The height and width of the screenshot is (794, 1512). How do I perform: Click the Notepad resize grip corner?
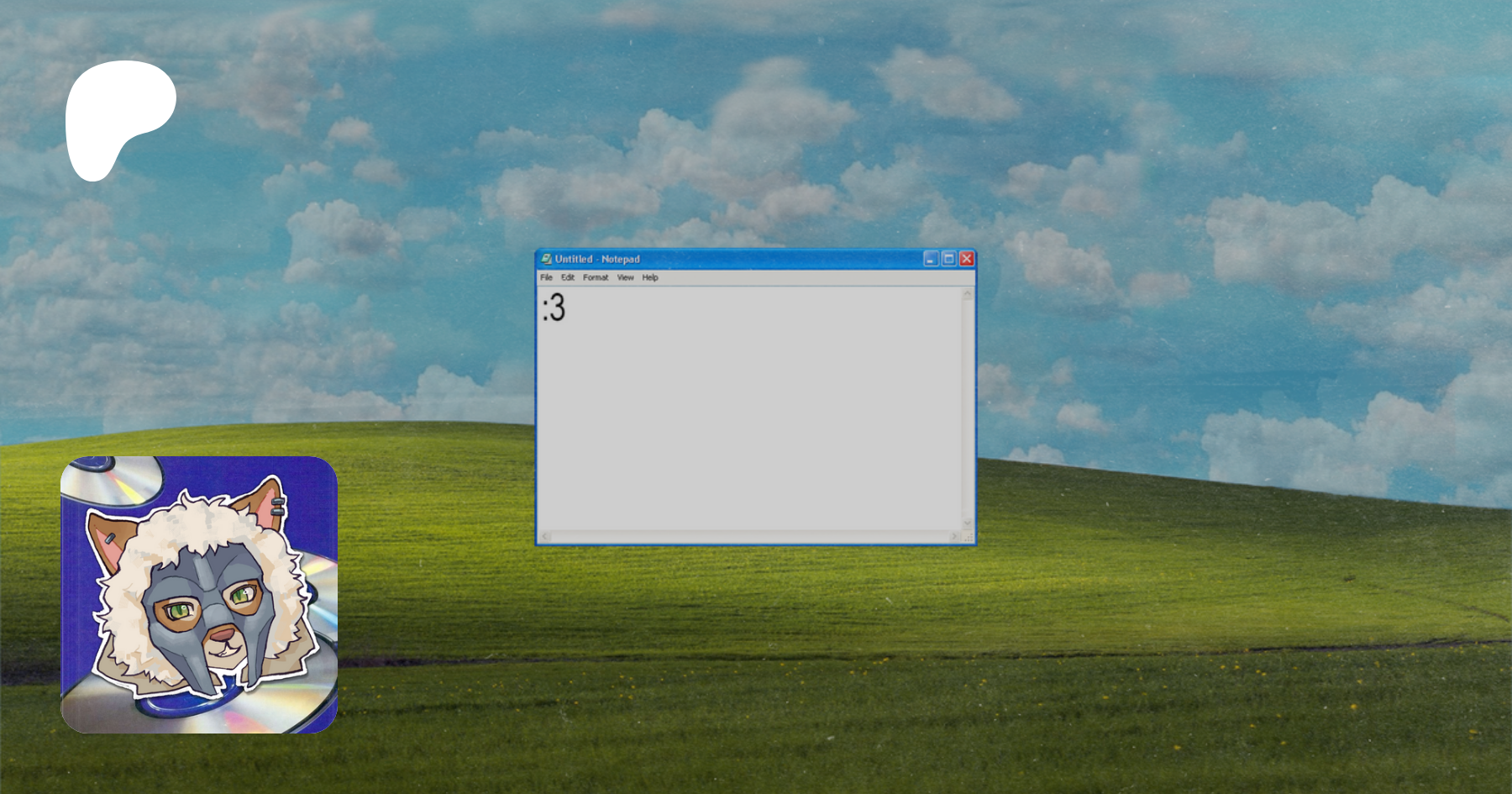click(968, 537)
